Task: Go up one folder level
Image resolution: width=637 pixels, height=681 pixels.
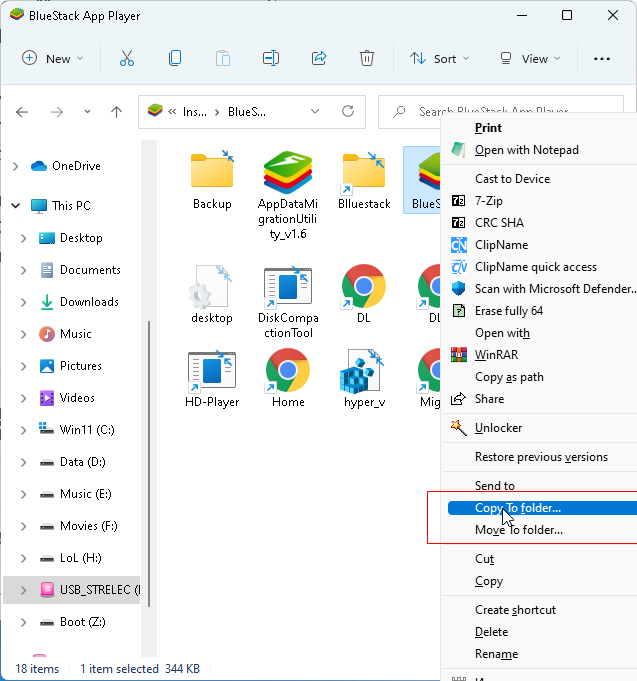Action: 116,112
